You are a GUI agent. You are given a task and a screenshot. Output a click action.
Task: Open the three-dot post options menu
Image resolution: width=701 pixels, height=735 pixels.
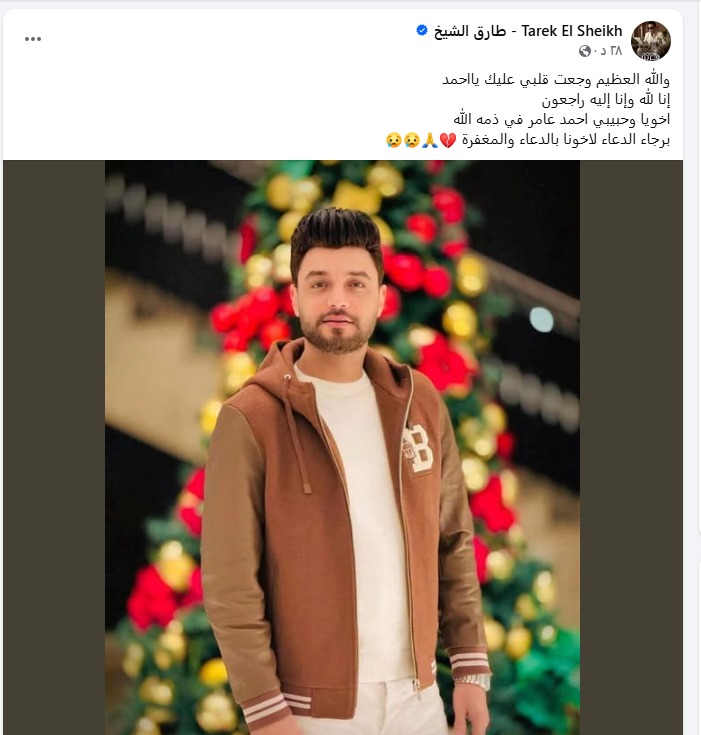33,39
